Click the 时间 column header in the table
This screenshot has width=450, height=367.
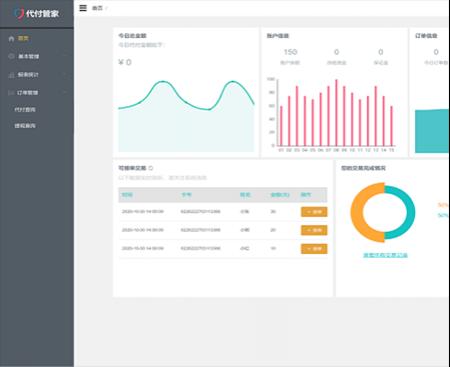127,195
